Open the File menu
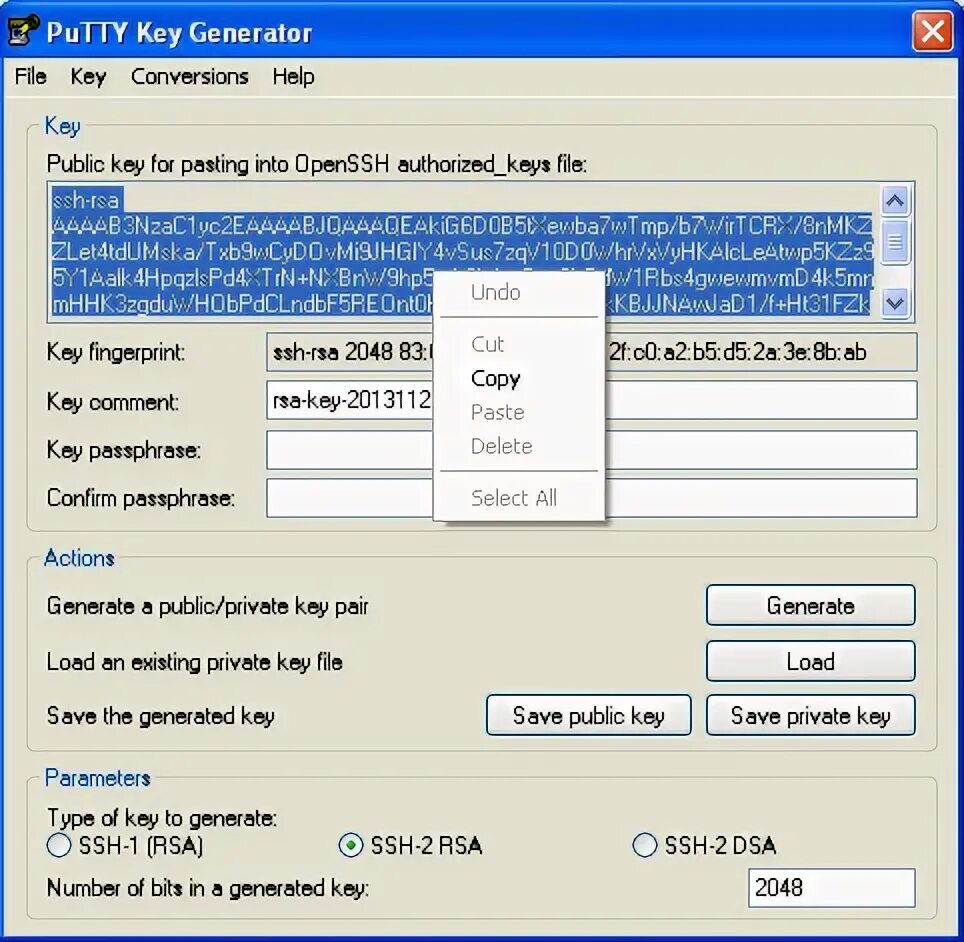Screen dimensions: 964x942 click(x=31, y=76)
